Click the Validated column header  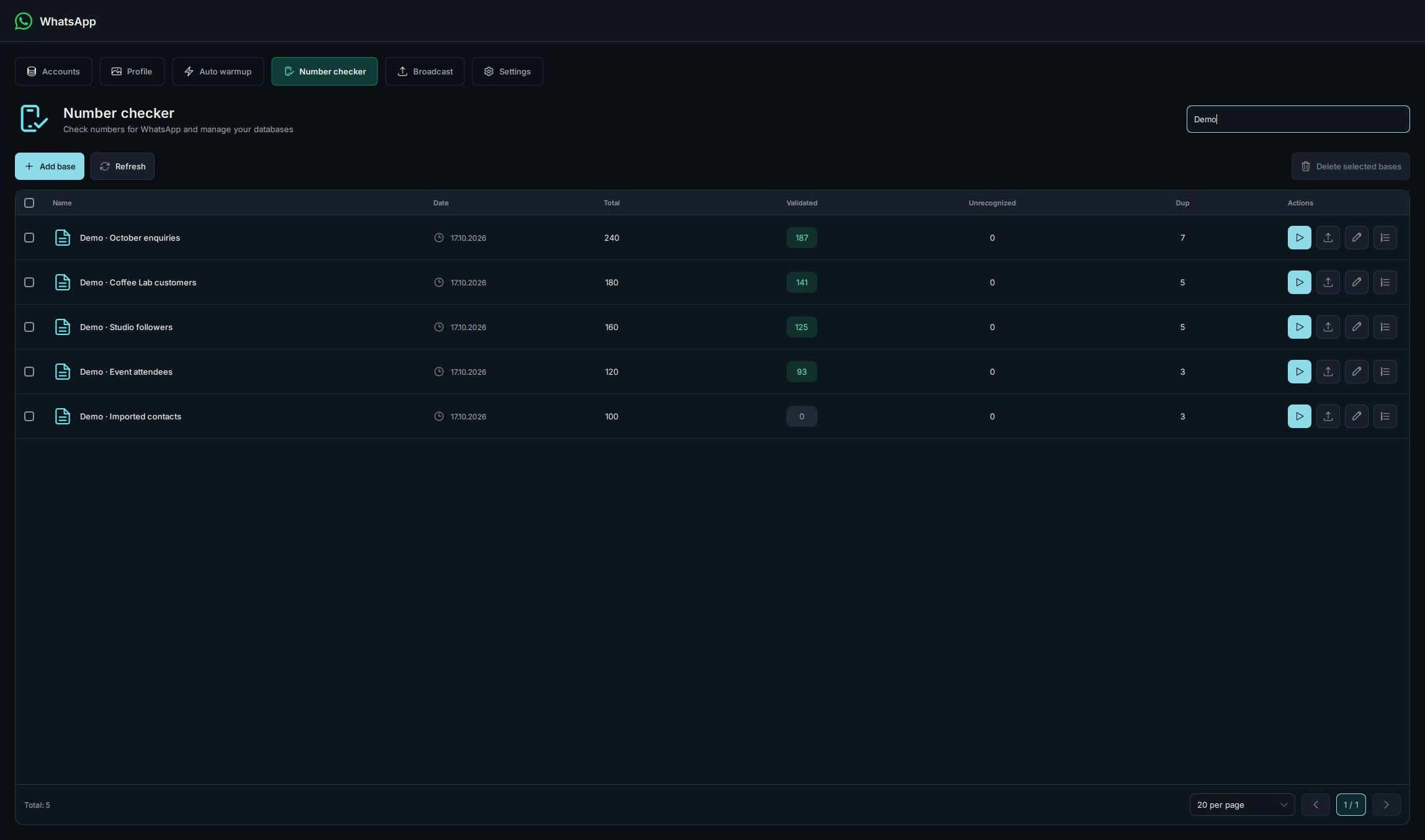click(802, 203)
